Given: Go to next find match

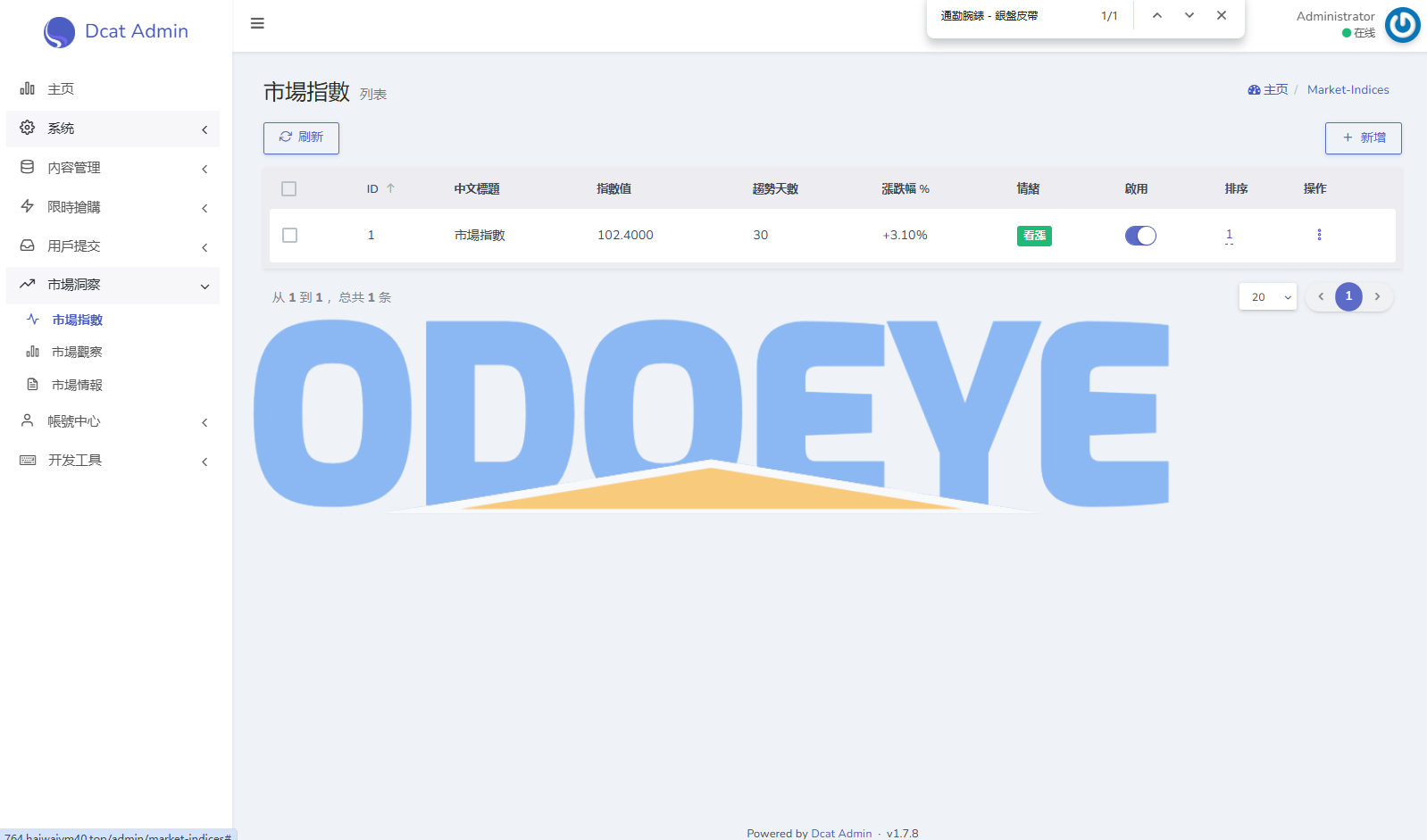Looking at the screenshot, I should click(1189, 15).
